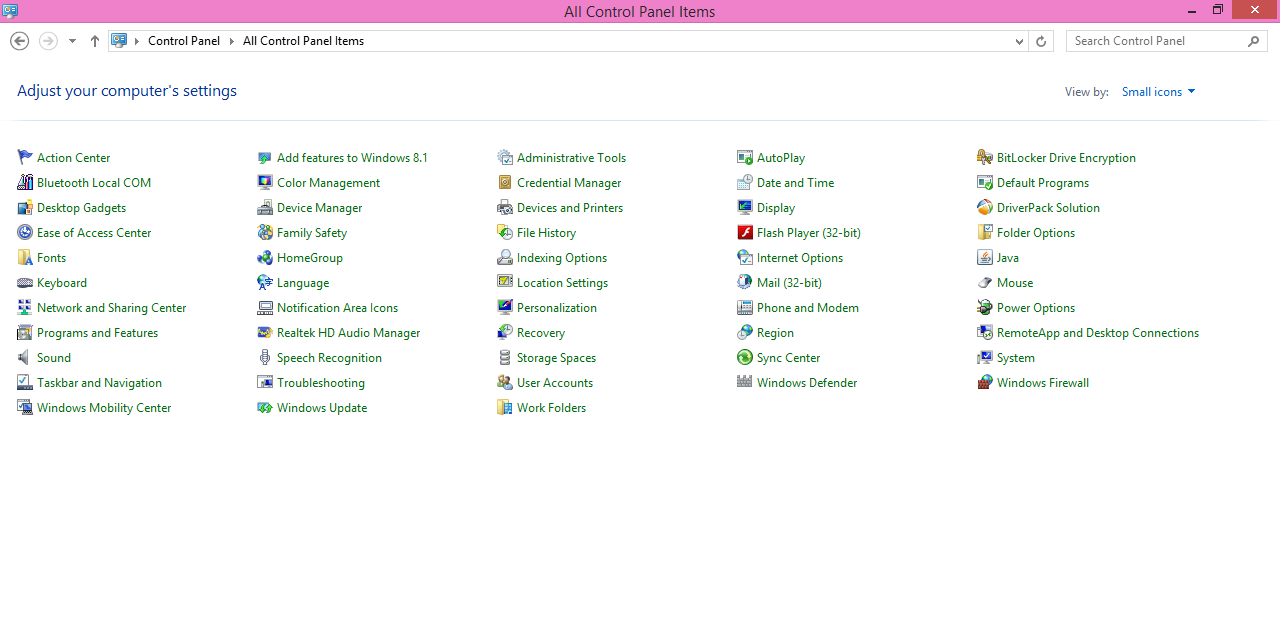Open Network and Sharing Center link
The width and height of the screenshot is (1280, 628).
[112, 308]
